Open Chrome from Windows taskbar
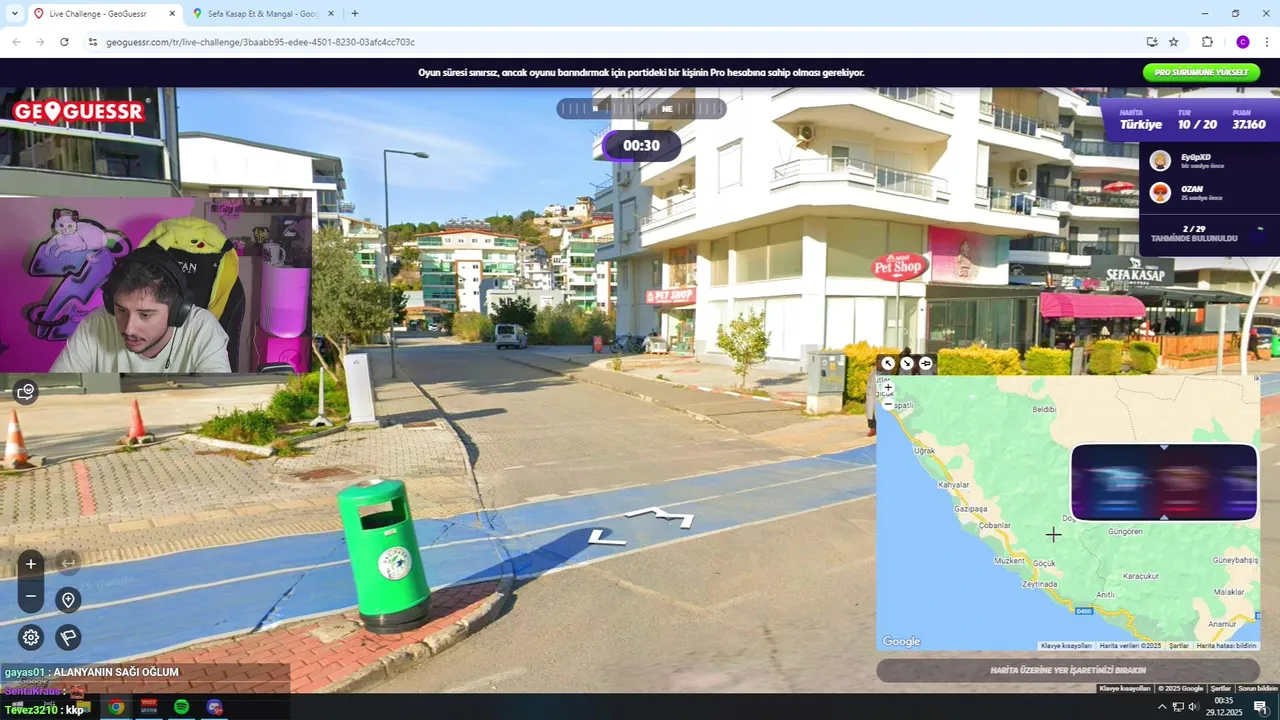Screen dimensions: 1280x720 (116, 707)
